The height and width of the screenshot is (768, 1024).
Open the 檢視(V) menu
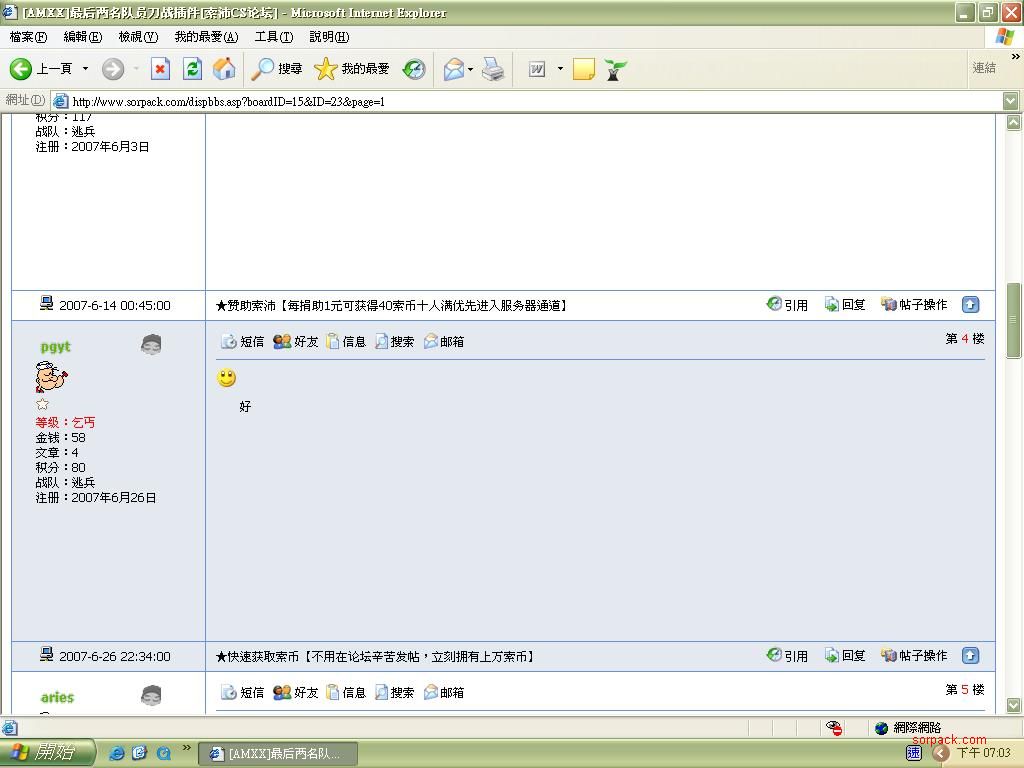pyautogui.click(x=138, y=37)
